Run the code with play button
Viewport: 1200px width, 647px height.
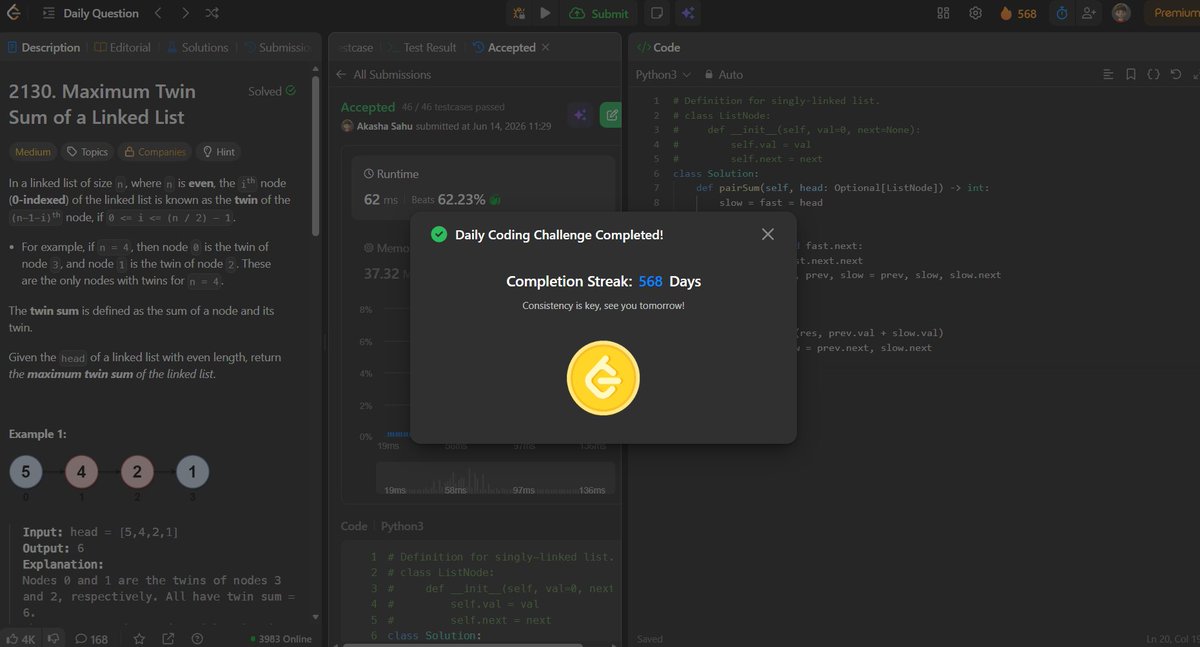pos(545,13)
